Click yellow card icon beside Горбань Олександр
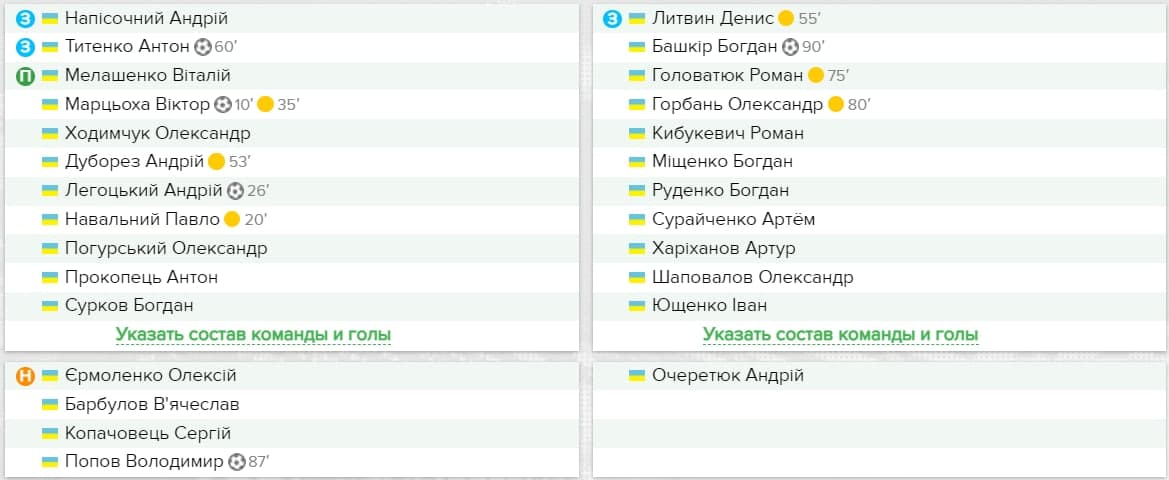Screen dimensions: 1169x480 836,104
